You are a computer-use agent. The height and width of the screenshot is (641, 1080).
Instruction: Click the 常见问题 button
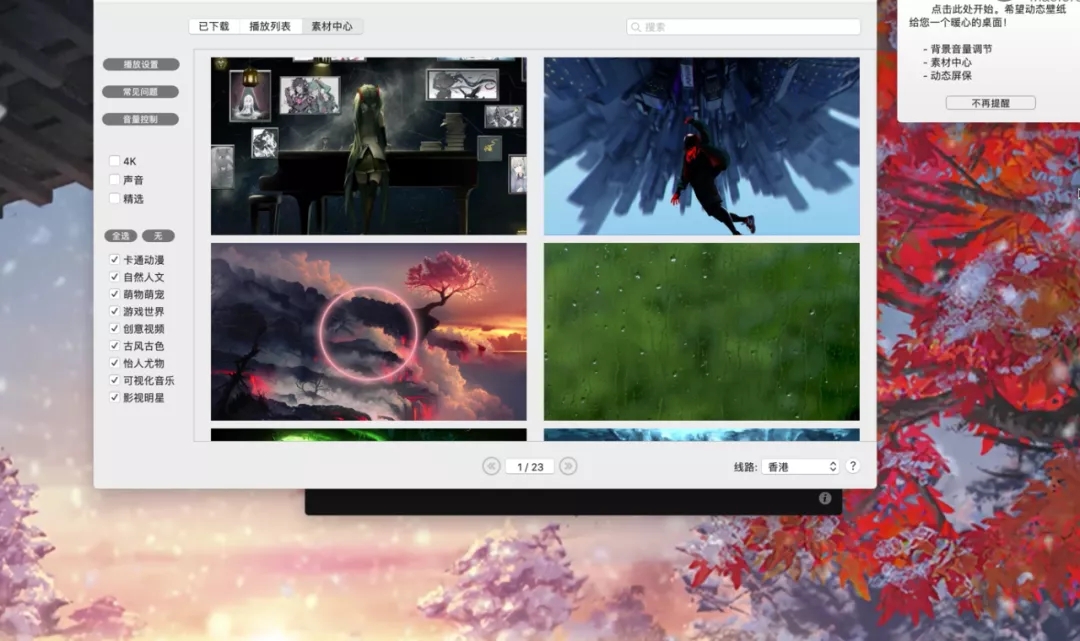[x=141, y=92]
